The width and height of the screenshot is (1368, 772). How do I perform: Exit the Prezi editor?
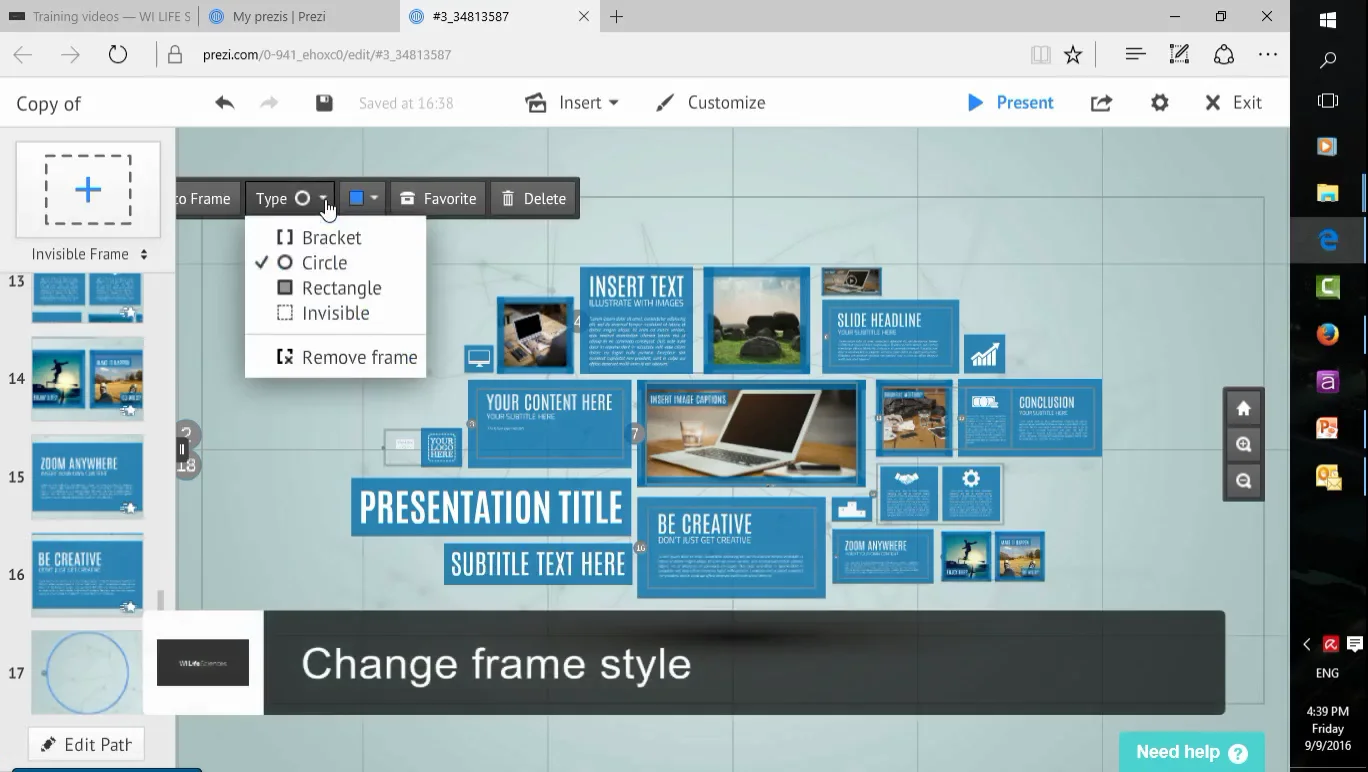pyautogui.click(x=1233, y=103)
